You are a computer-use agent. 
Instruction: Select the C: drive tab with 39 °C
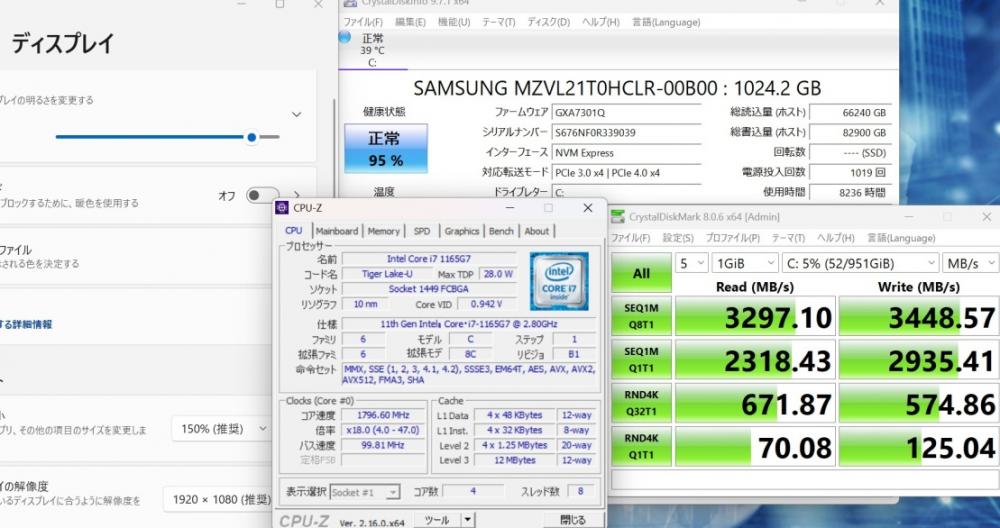point(372,50)
